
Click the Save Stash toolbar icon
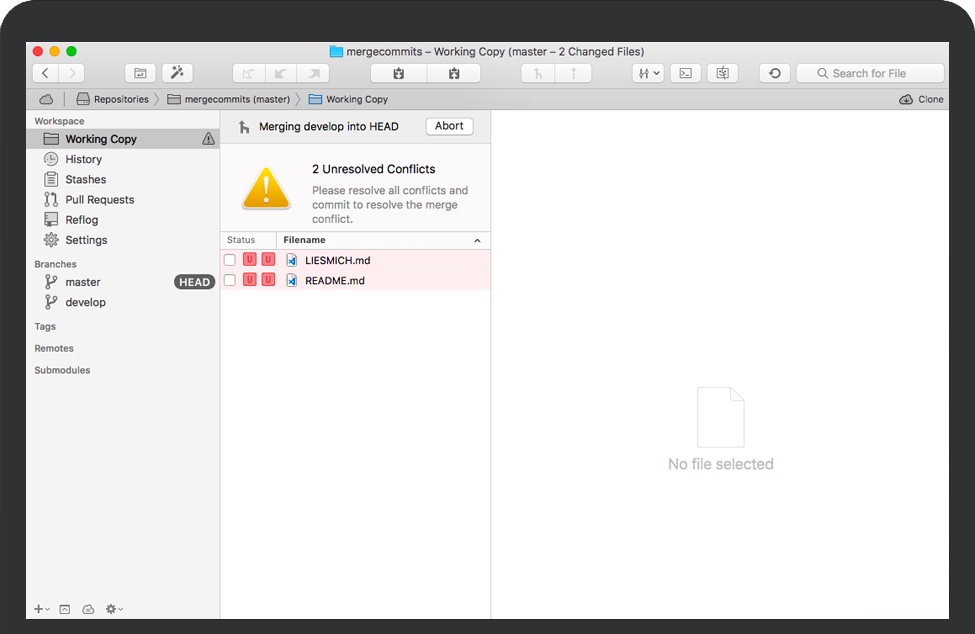point(398,73)
